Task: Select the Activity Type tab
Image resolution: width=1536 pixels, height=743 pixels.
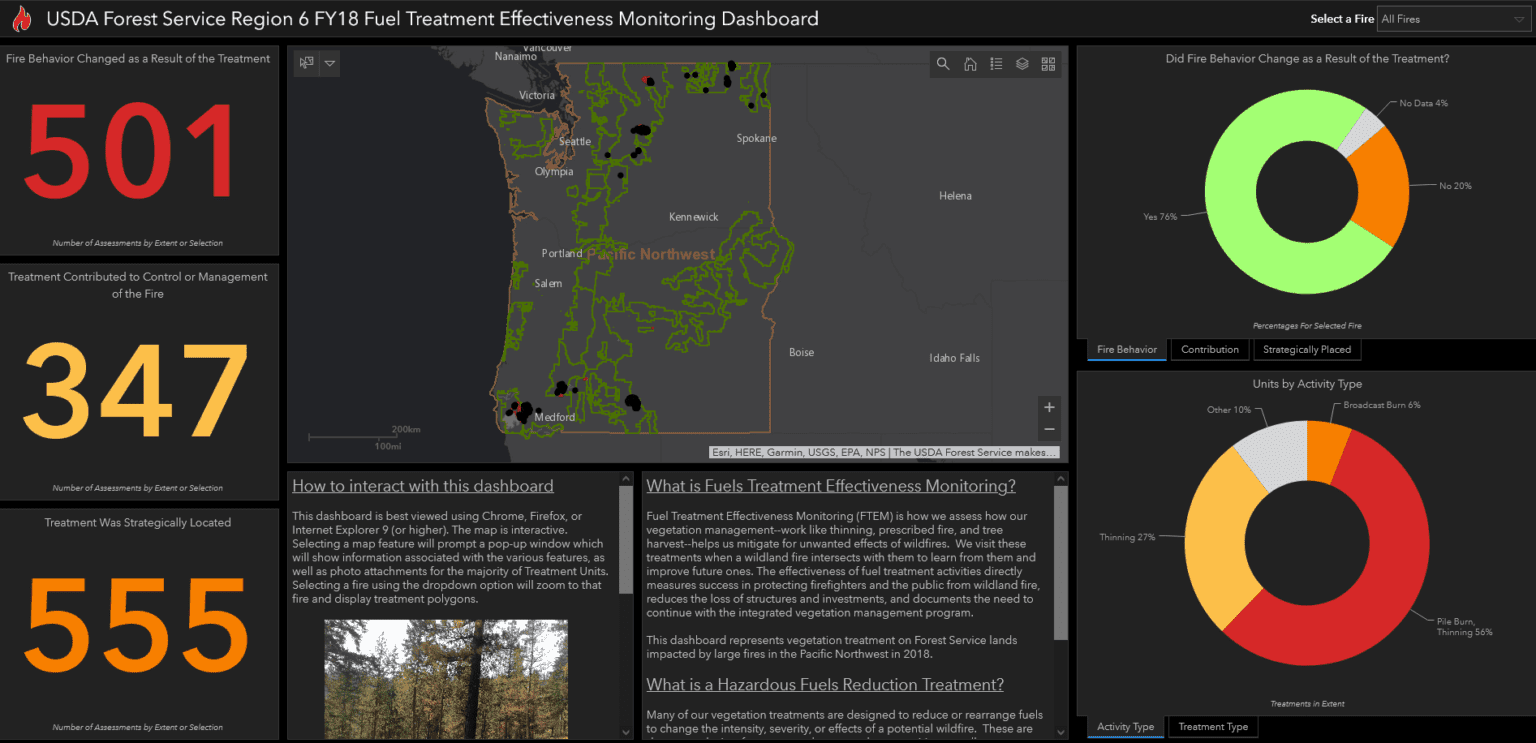Action: coord(1126,727)
